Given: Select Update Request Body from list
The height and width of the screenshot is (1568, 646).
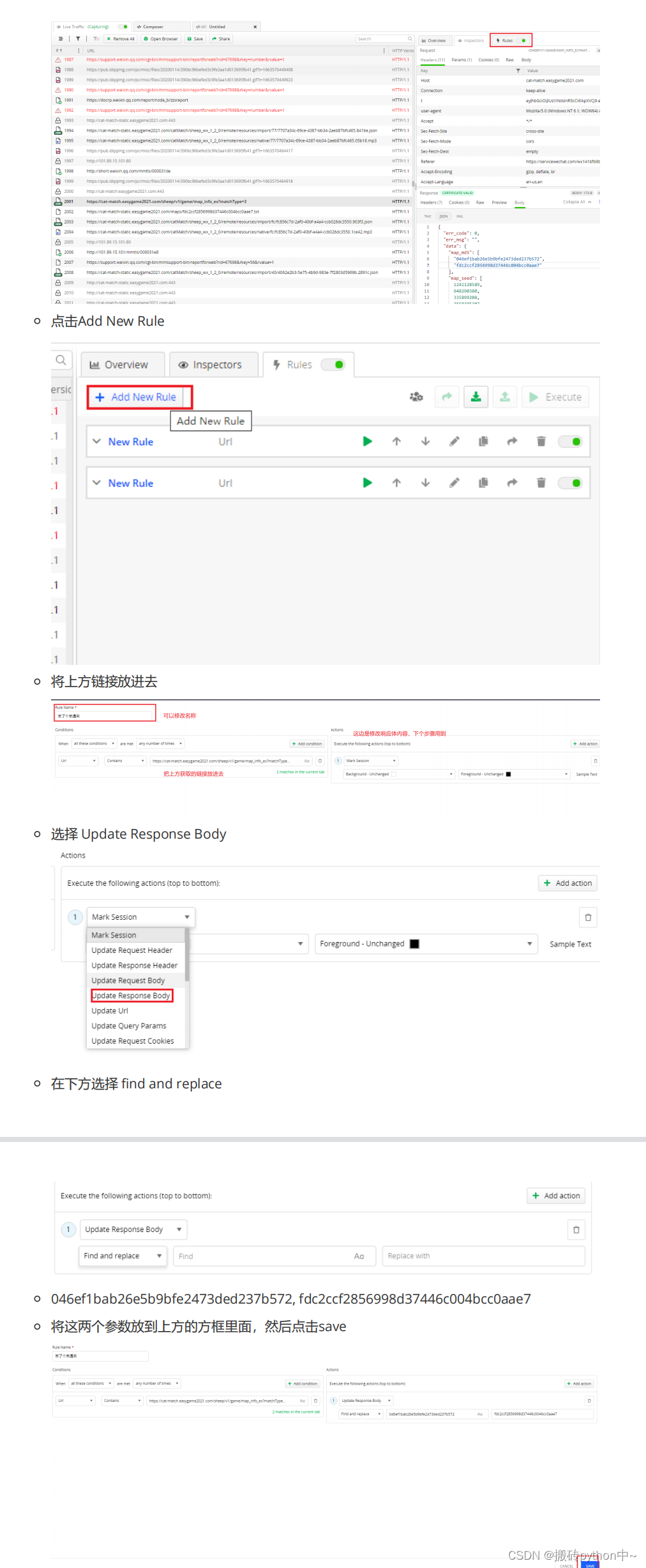Looking at the screenshot, I should 128,980.
